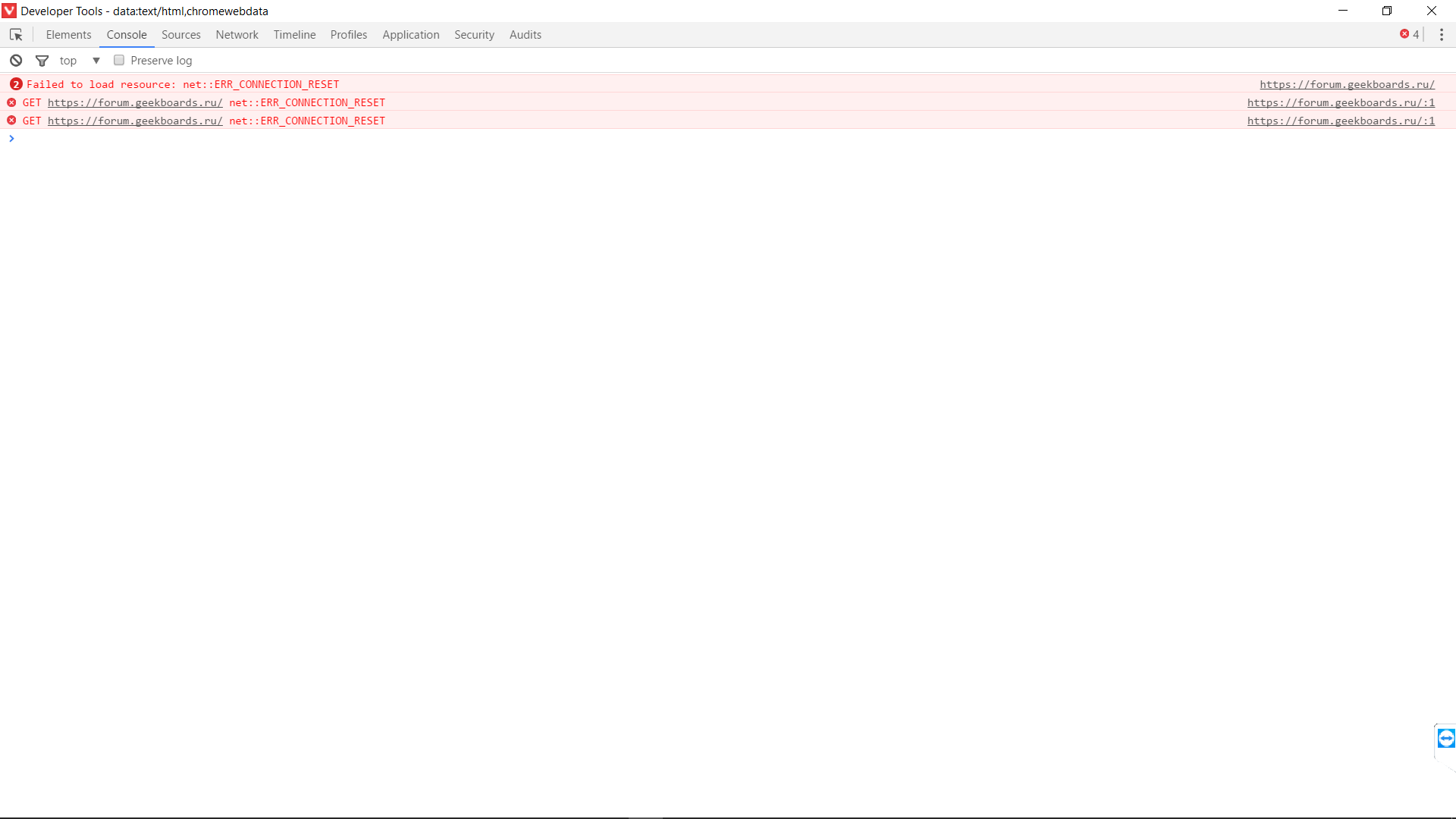Image resolution: width=1456 pixels, height=819 pixels.
Task: Click the forum.geekboards.ru/:1 link on third row
Action: (x=1341, y=121)
